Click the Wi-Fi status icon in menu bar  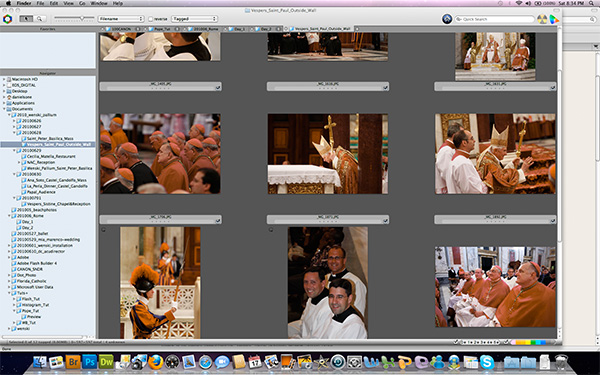519,3
